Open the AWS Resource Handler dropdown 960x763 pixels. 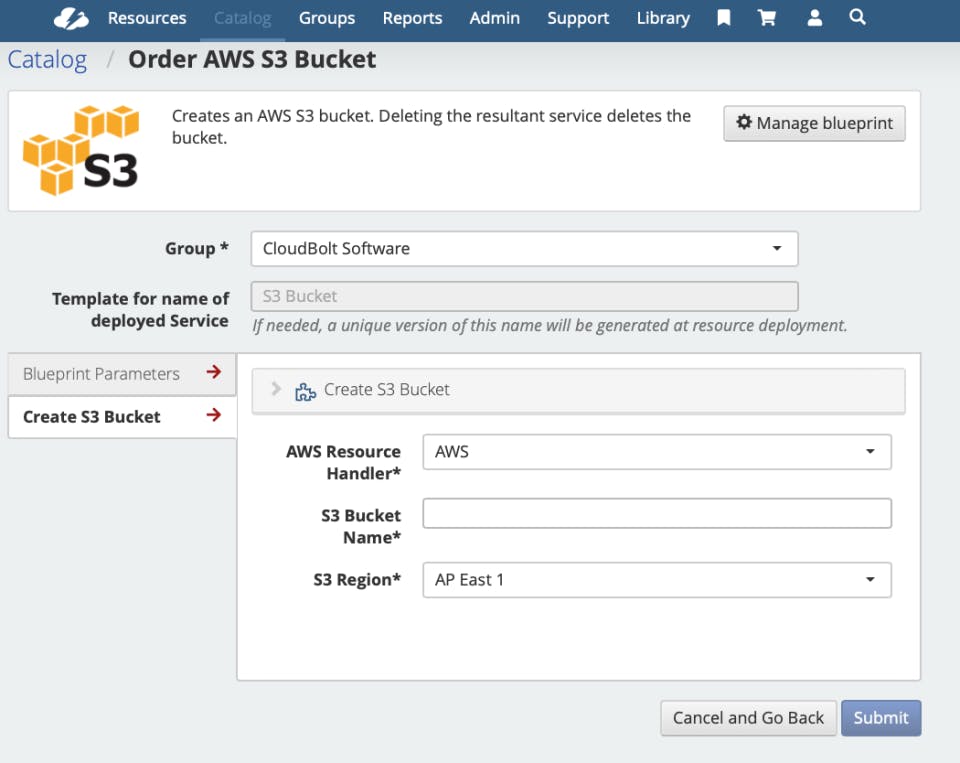657,452
